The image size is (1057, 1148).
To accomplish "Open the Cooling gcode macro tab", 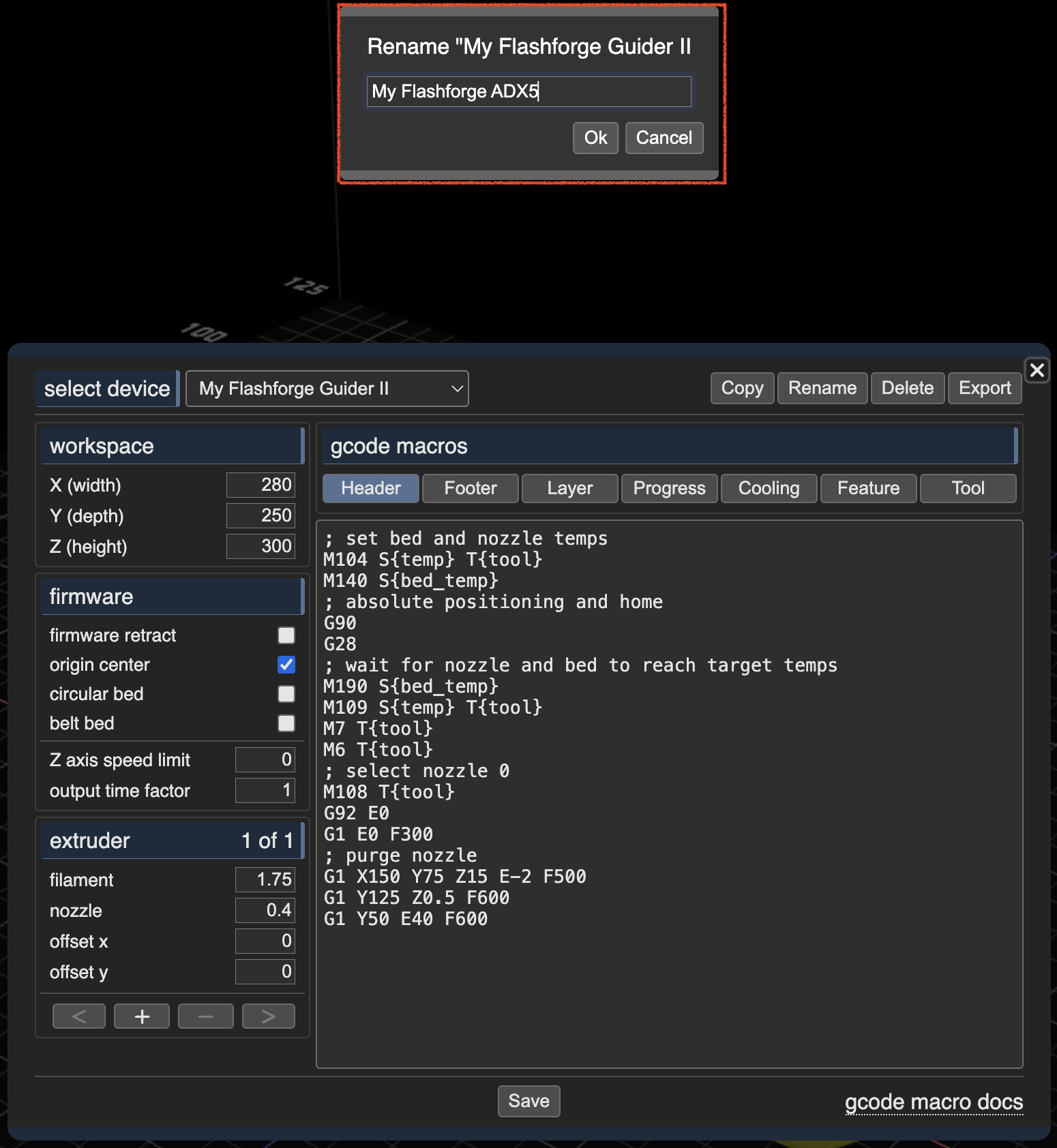I will click(x=769, y=488).
